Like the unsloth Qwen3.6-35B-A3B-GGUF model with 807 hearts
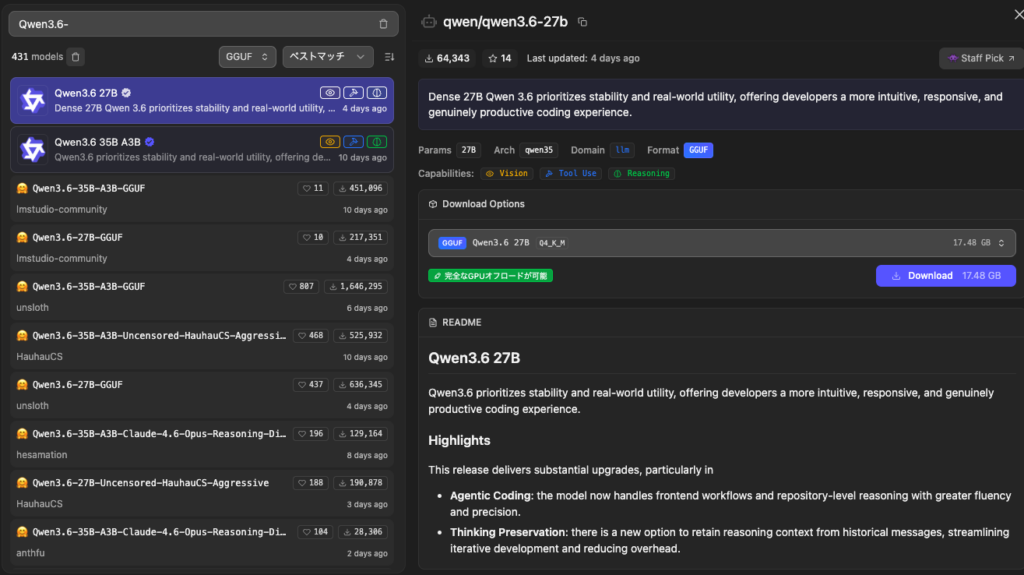1024x575 pixels. (x=300, y=286)
